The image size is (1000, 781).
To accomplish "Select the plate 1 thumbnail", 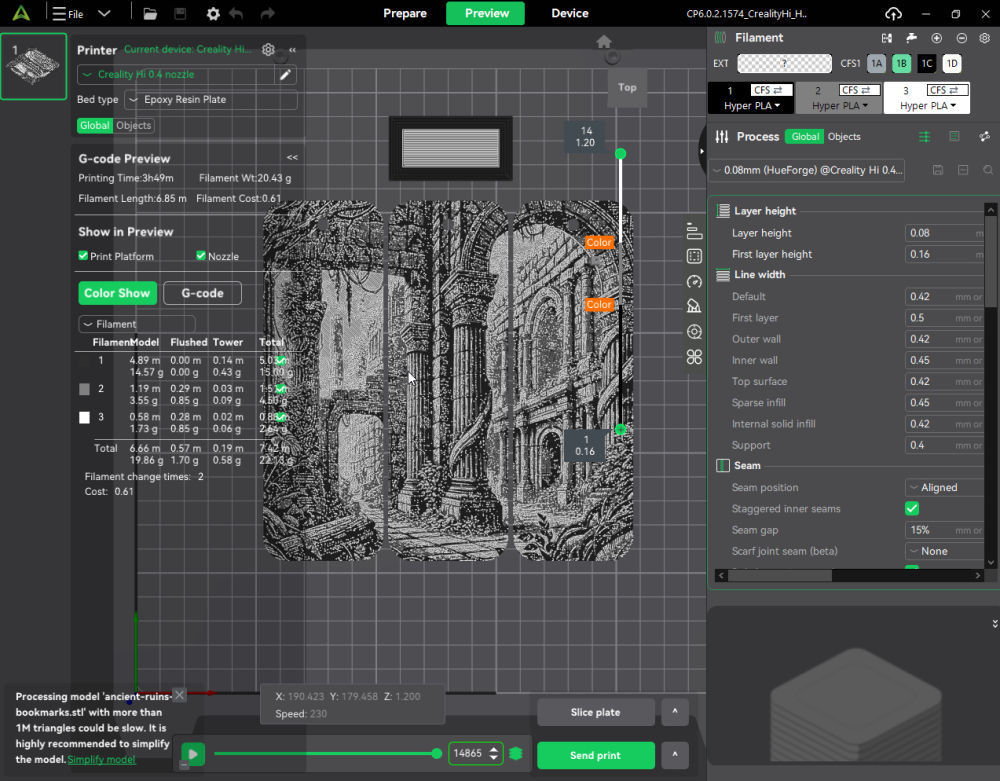I will point(34,66).
